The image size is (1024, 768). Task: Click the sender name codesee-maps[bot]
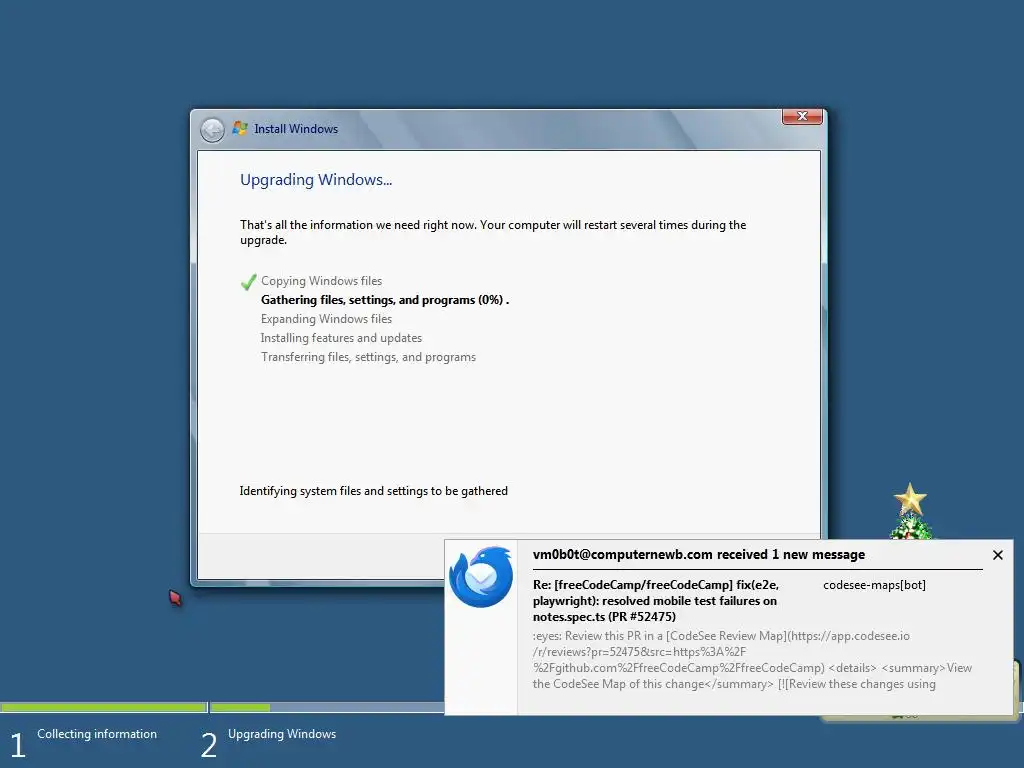874,585
